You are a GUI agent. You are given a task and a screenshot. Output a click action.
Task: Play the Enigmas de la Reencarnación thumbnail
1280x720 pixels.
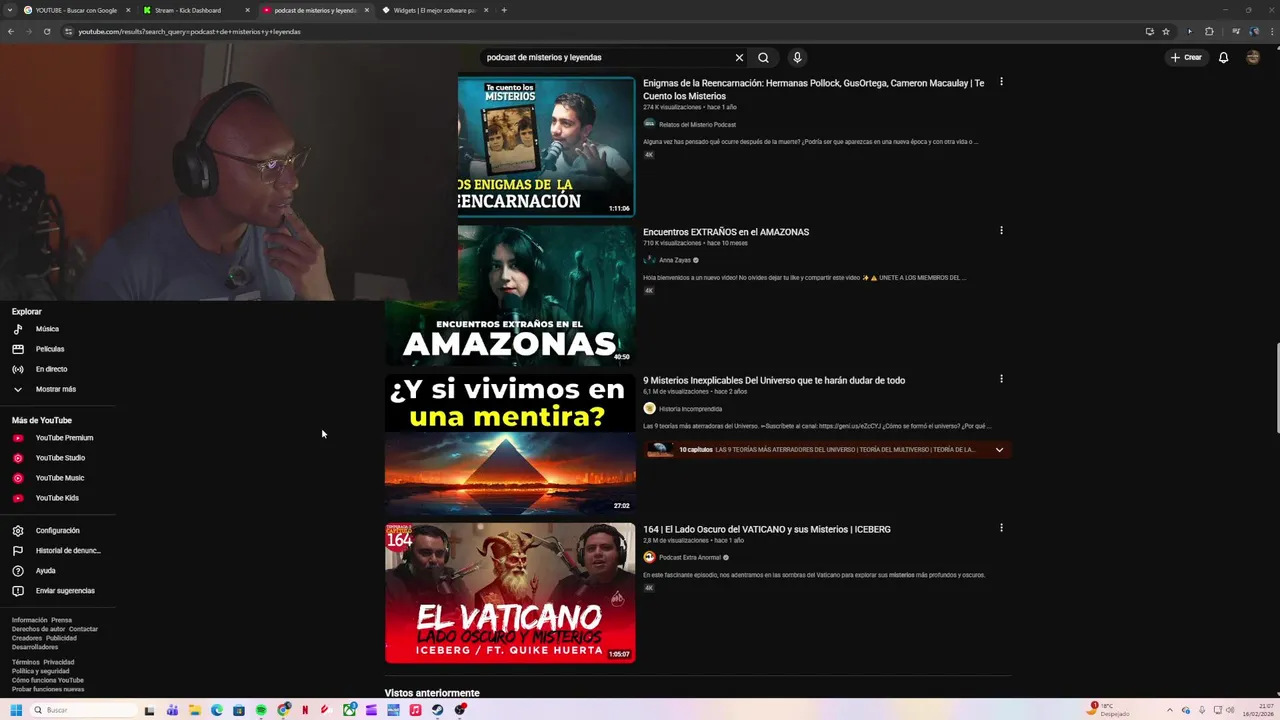[546, 146]
